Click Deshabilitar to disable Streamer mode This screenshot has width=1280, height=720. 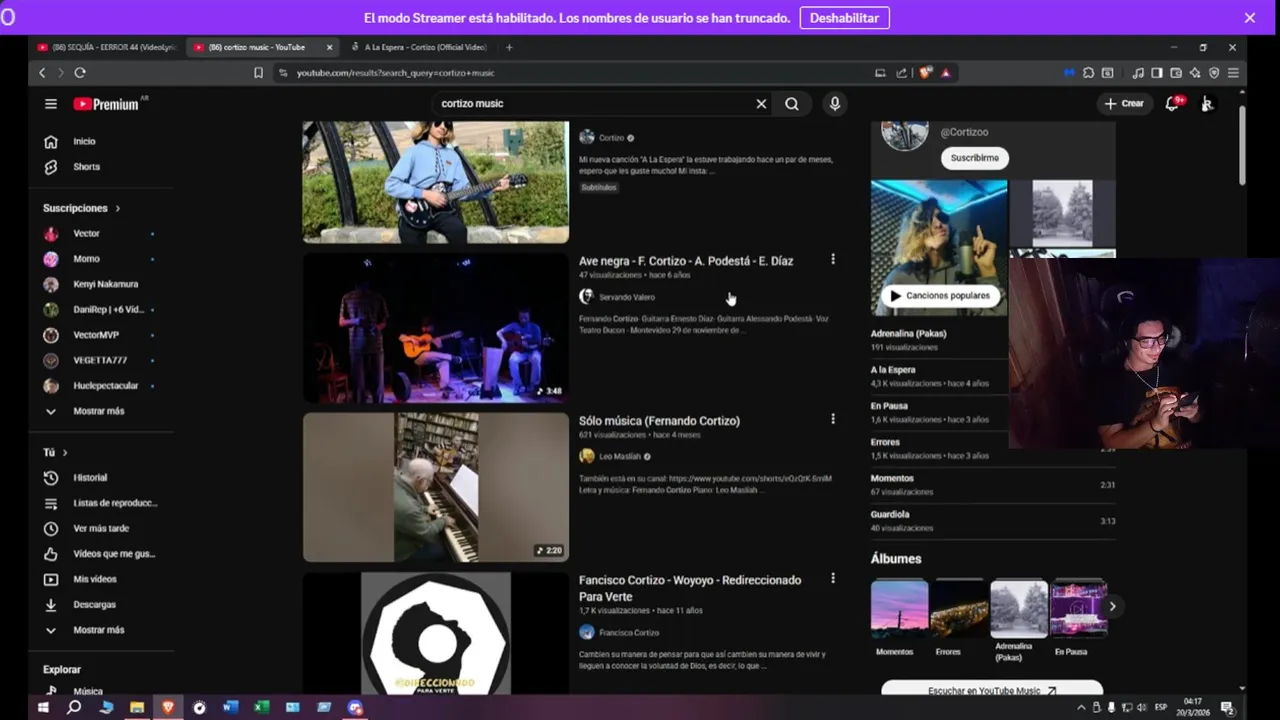(844, 18)
